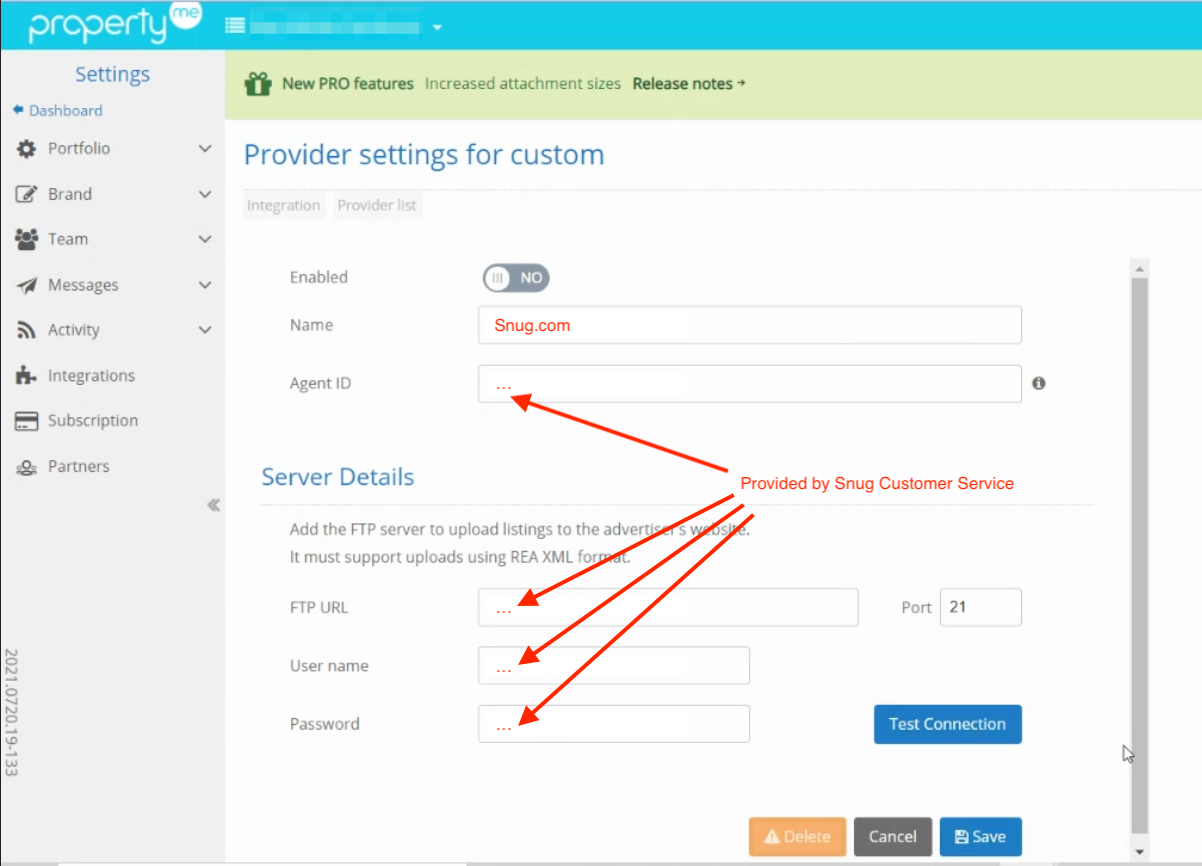Expand the Portfolio menu chevron
This screenshot has width=1202, height=866.
click(x=205, y=149)
